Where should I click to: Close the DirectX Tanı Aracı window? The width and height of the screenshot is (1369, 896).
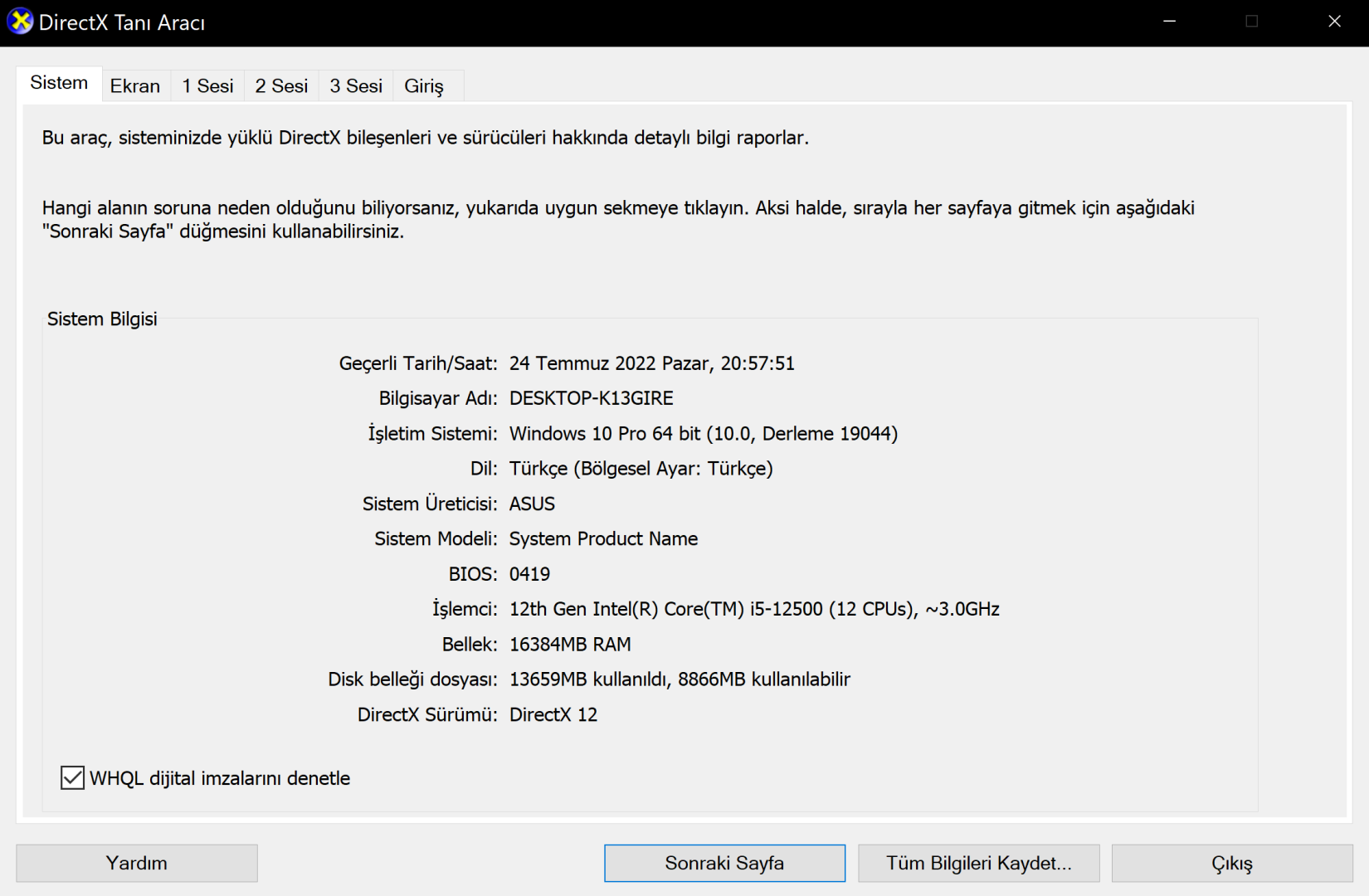[x=1334, y=22]
